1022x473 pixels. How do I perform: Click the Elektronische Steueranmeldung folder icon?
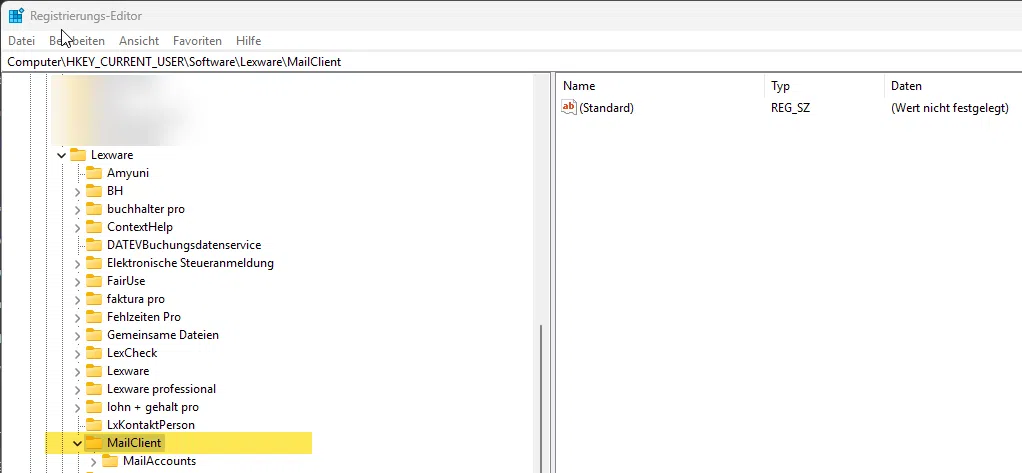(95, 263)
